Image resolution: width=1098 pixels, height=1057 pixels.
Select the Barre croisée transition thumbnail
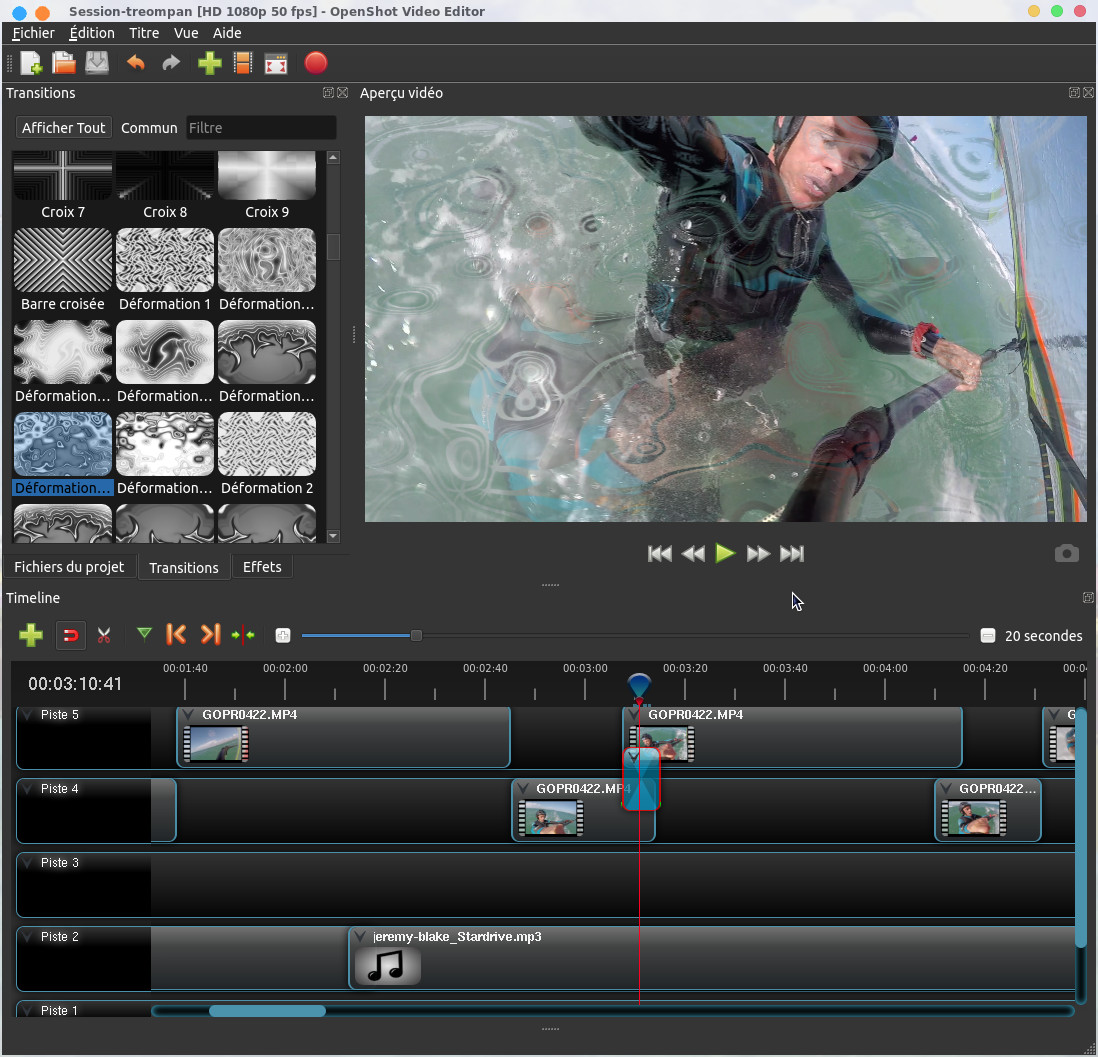(62, 260)
